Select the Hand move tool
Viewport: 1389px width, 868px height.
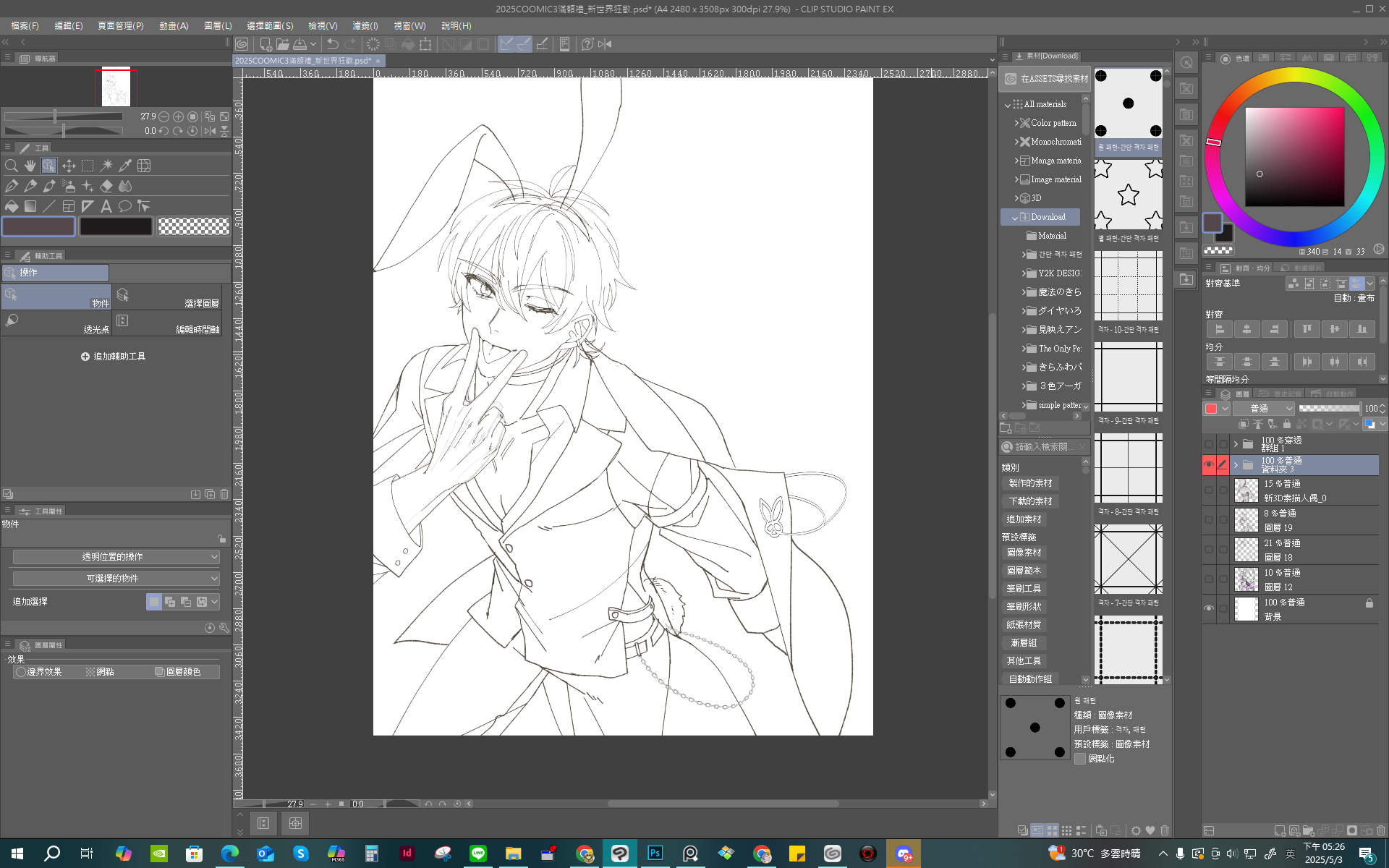[30, 166]
